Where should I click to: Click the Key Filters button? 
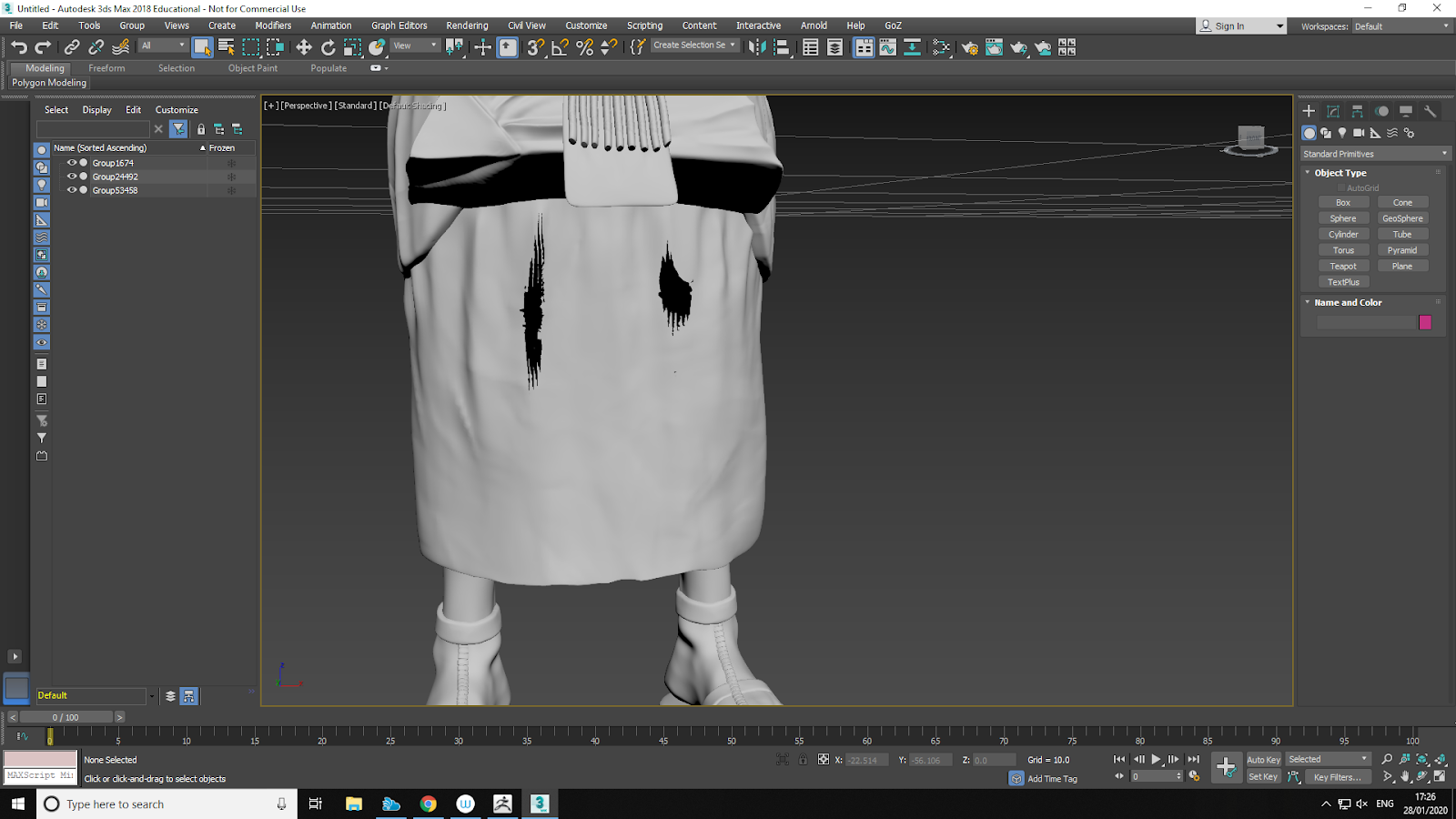coord(1337,777)
